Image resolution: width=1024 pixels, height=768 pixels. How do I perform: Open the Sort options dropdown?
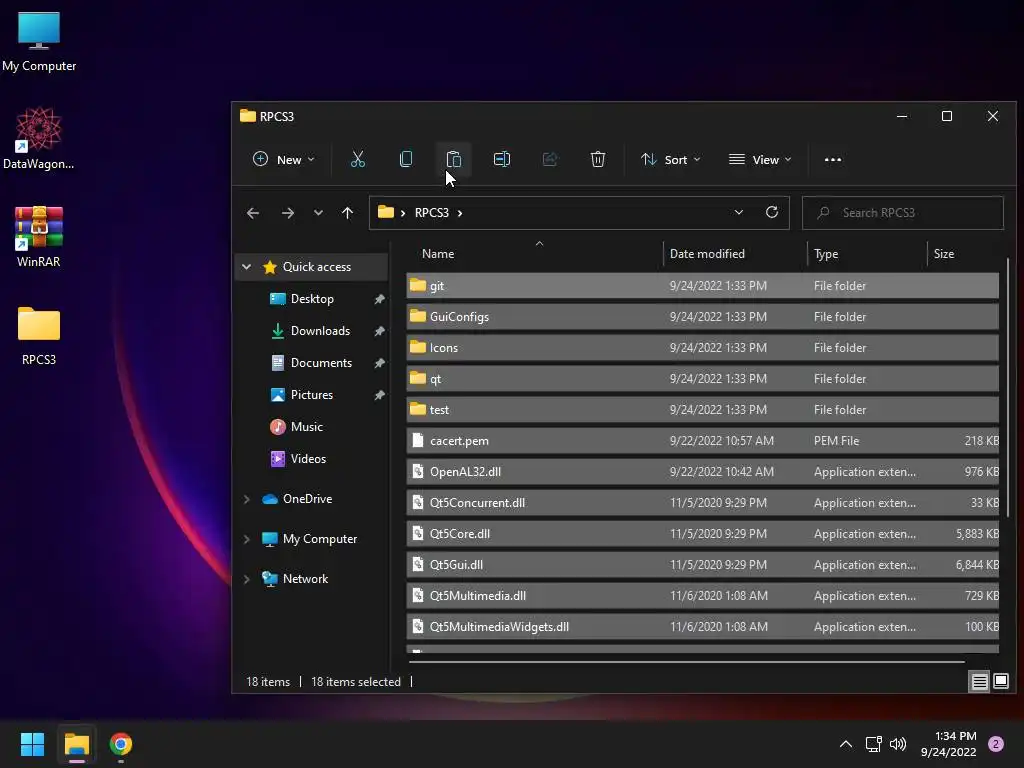pyautogui.click(x=671, y=159)
